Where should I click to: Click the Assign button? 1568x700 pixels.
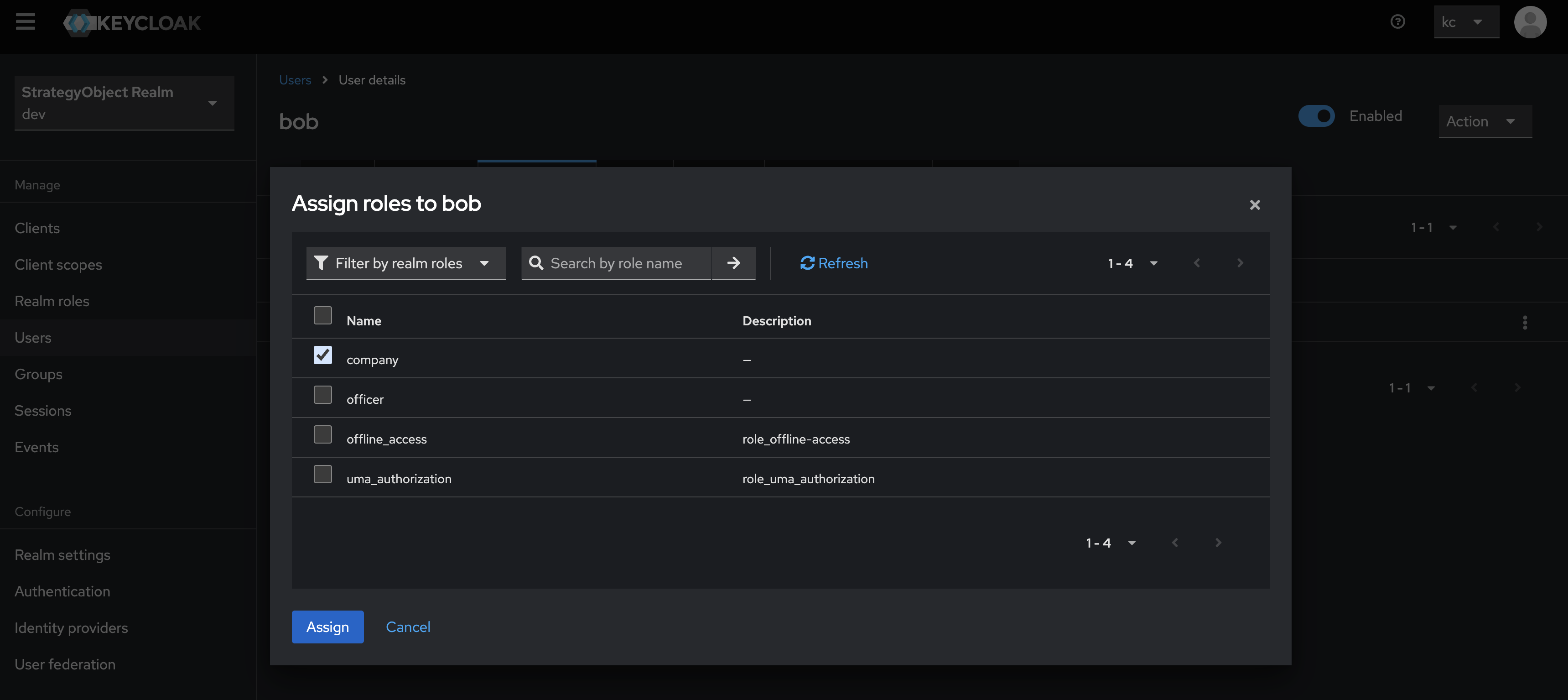tap(327, 627)
